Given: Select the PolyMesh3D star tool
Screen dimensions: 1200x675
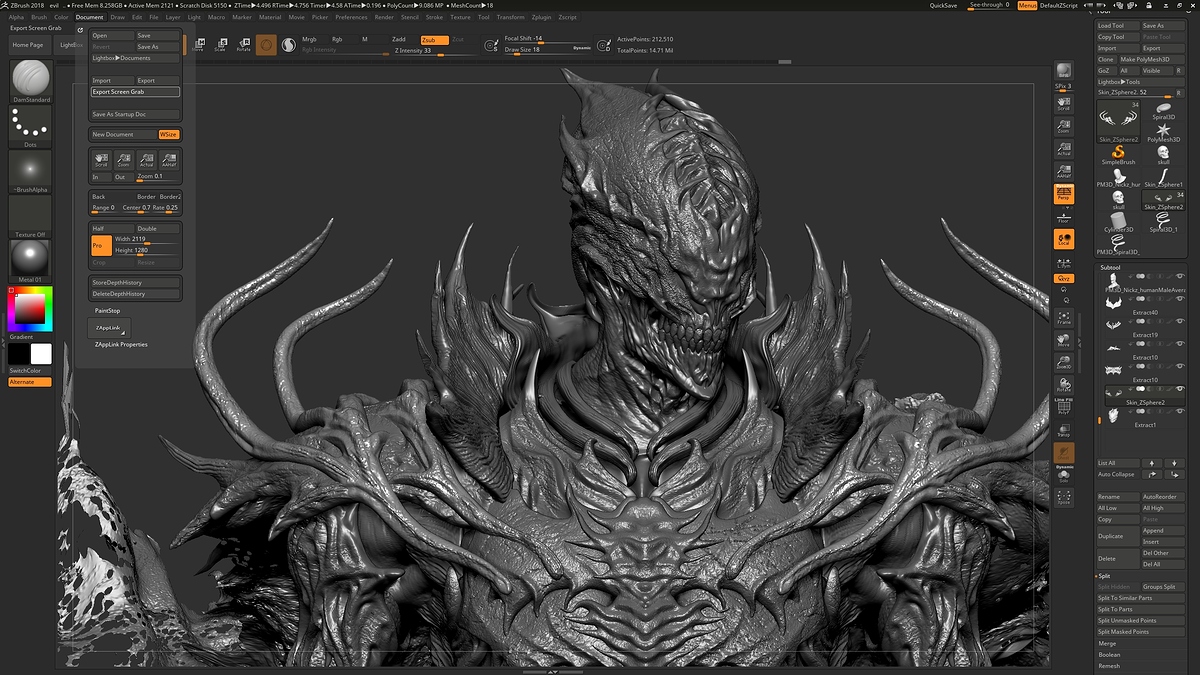Looking at the screenshot, I should coord(1164,134).
